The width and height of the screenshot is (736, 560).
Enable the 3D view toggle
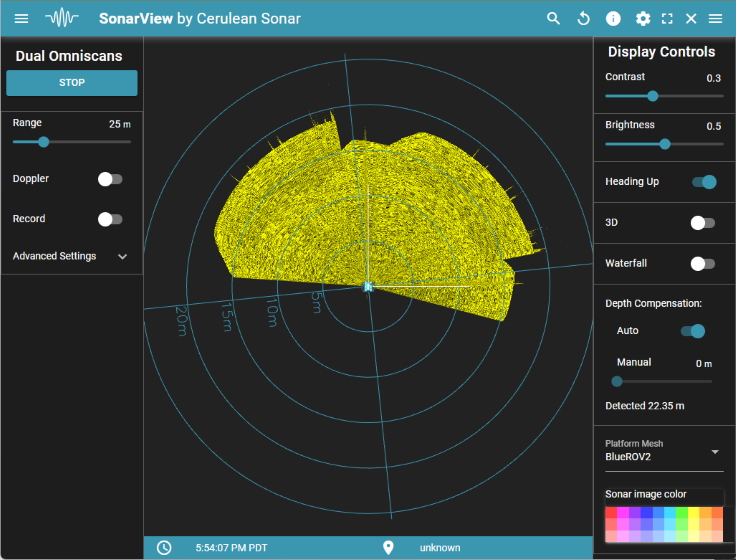[x=703, y=223]
